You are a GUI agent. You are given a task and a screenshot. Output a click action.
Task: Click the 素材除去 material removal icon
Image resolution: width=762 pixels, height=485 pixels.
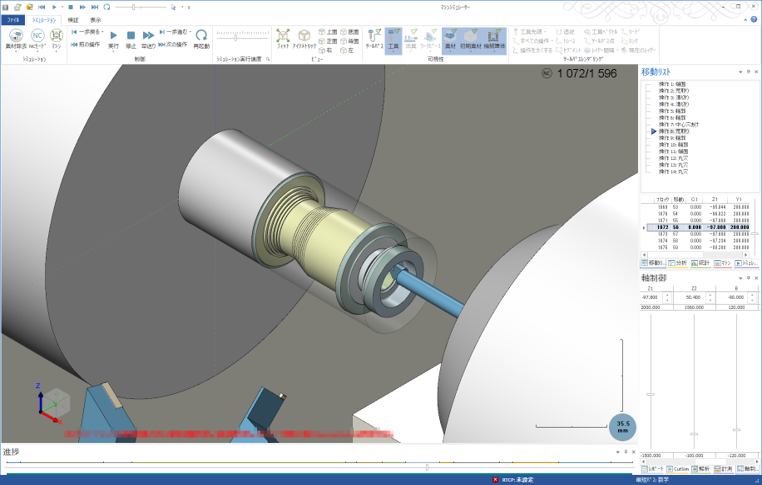[x=16, y=39]
